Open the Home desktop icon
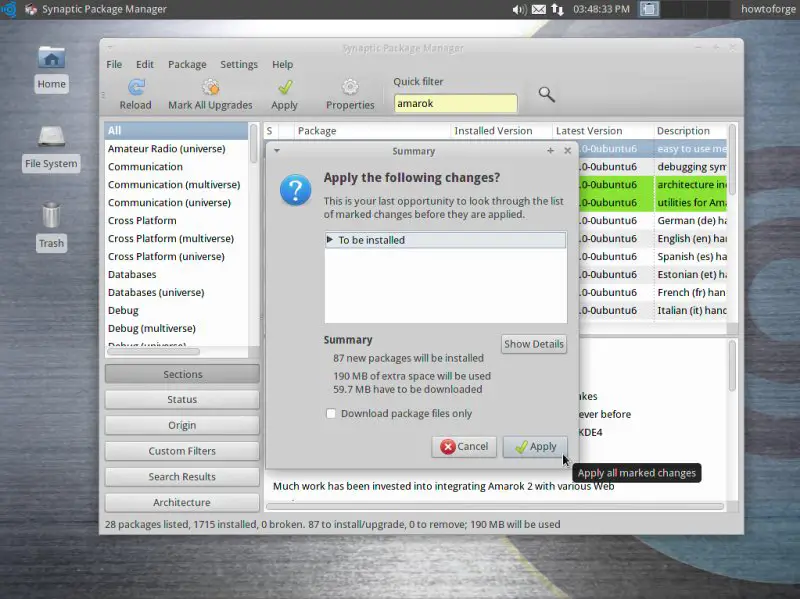The height and width of the screenshot is (599, 800). [52, 58]
